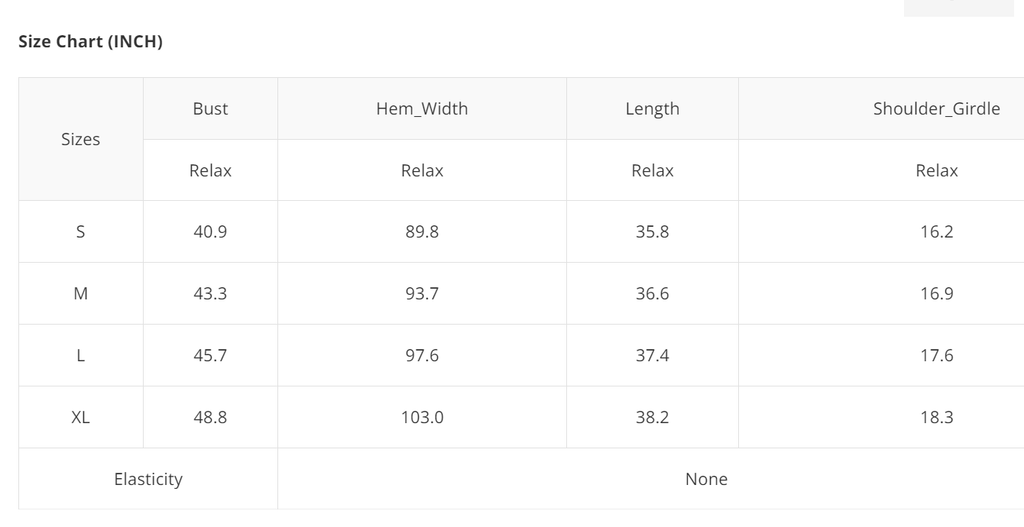Screen dimensions: 1024x527
Task: Click the Relax label under Bust
Action: pos(210,171)
